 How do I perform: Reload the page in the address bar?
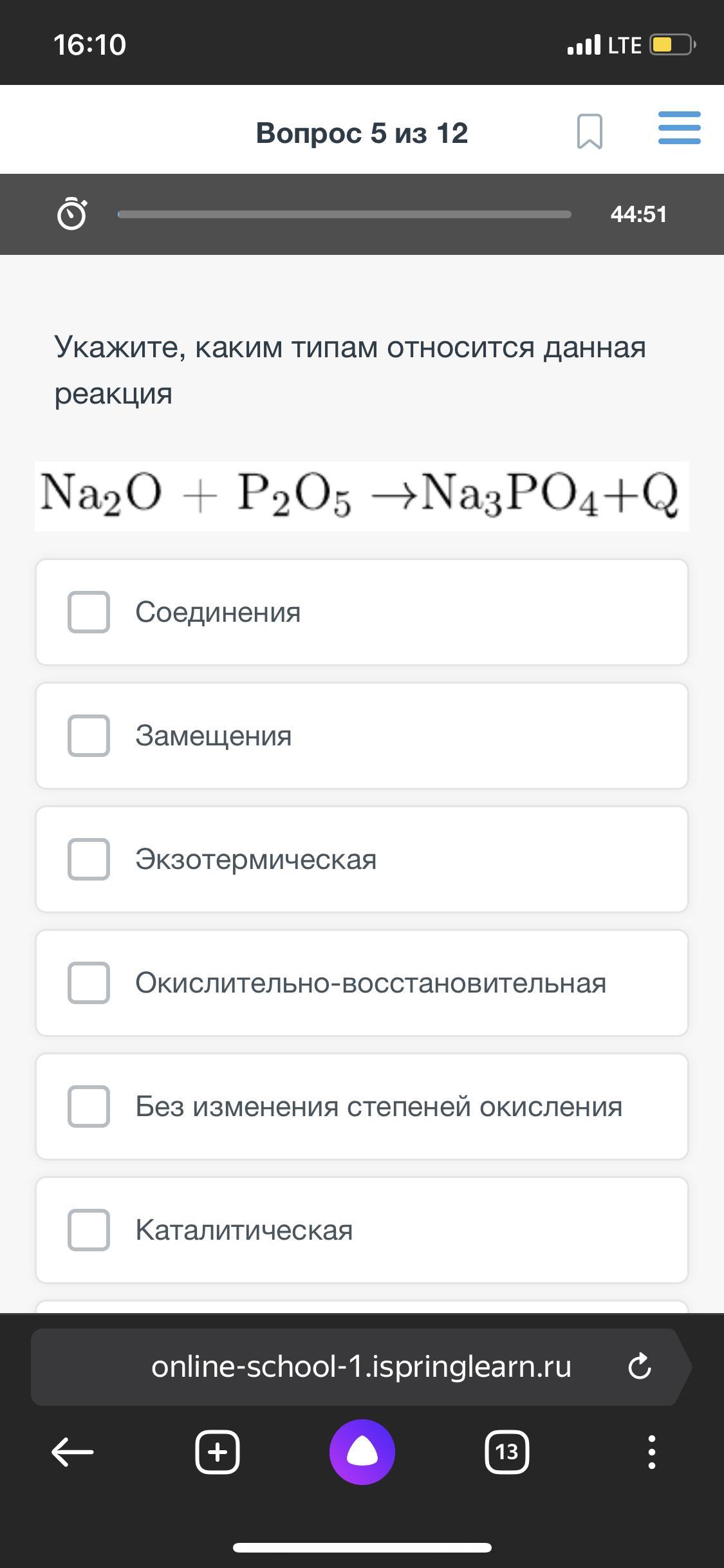coord(639,1367)
